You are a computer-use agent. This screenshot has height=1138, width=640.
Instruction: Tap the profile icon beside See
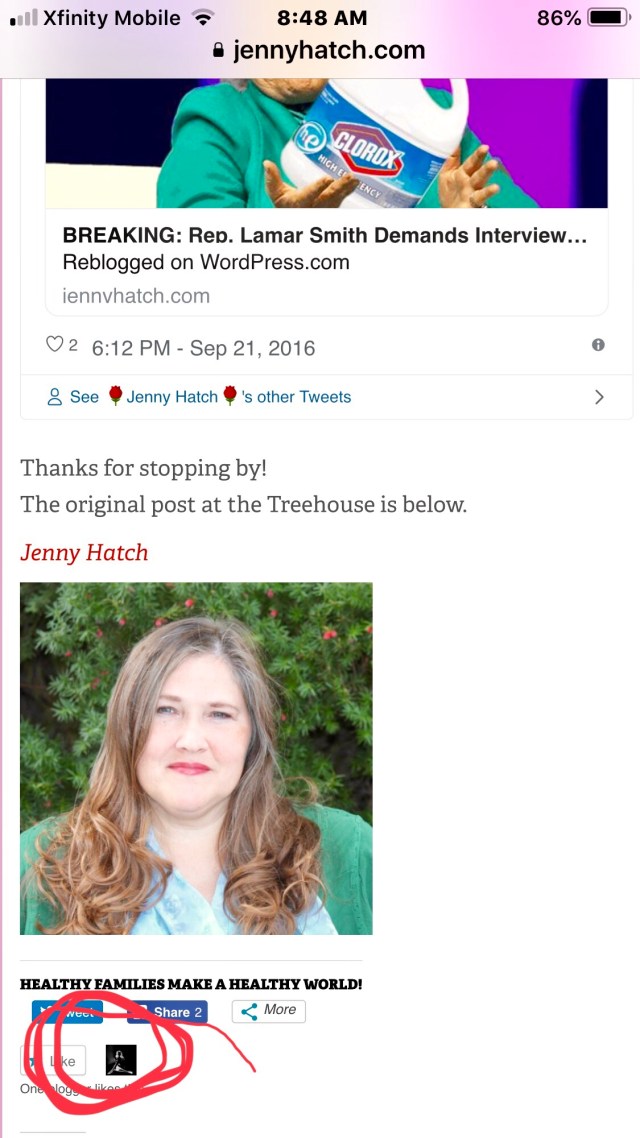[x=54, y=397]
